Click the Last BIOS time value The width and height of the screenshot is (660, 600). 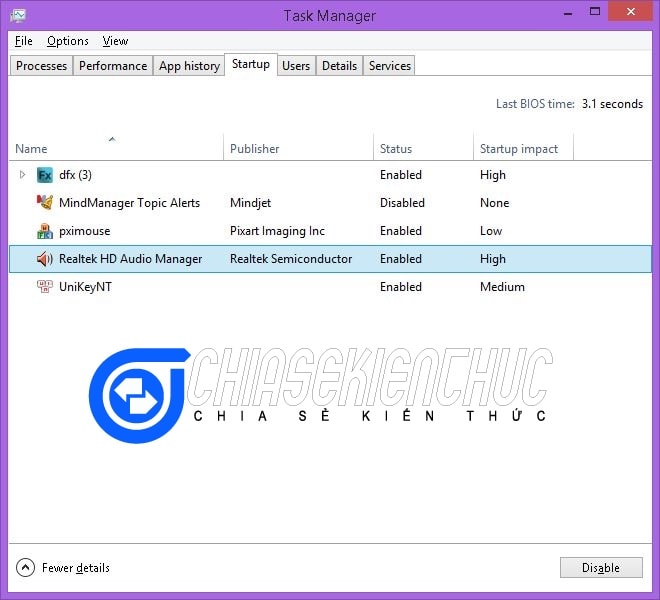pos(612,104)
